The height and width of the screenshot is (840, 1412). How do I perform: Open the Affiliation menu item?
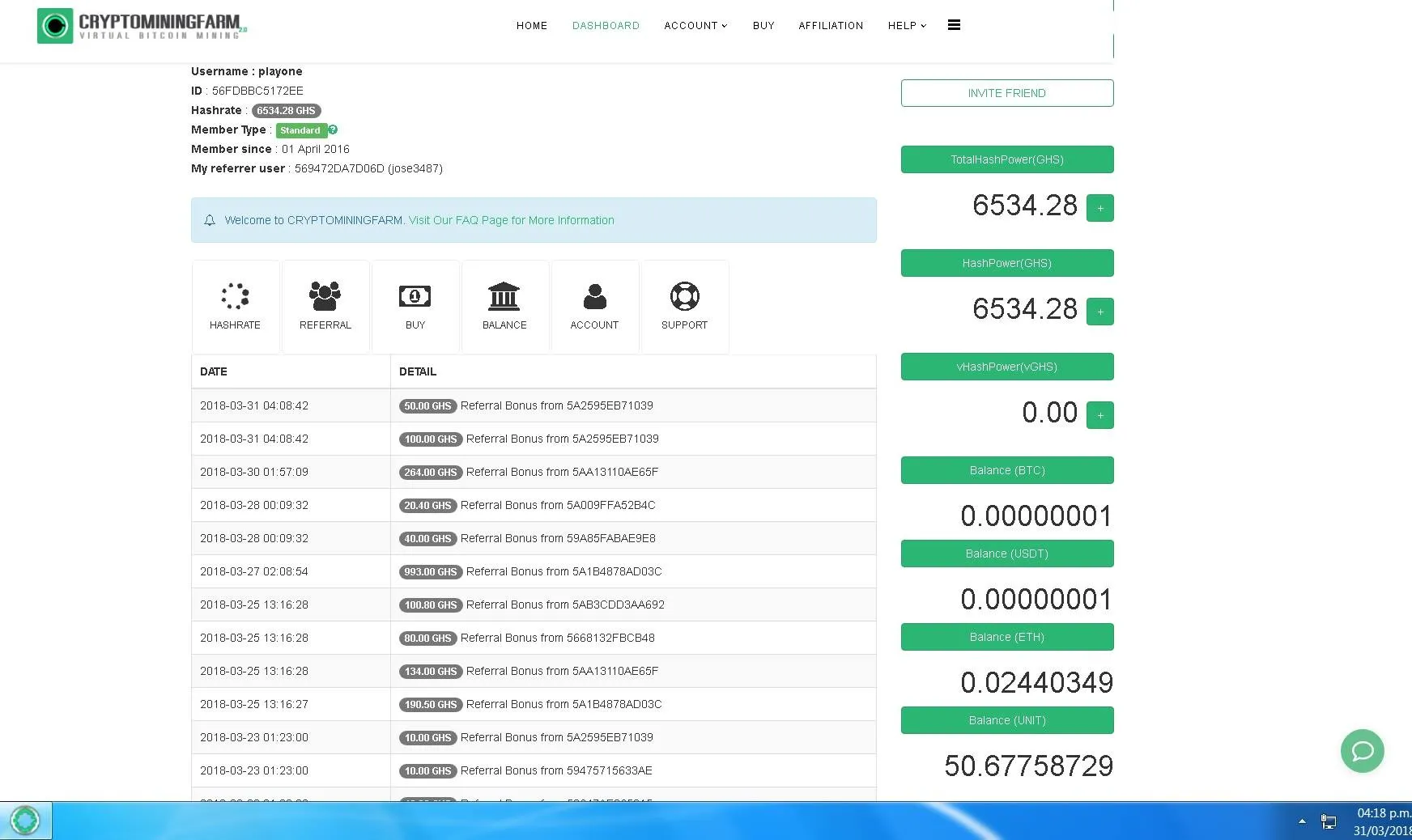point(831,26)
